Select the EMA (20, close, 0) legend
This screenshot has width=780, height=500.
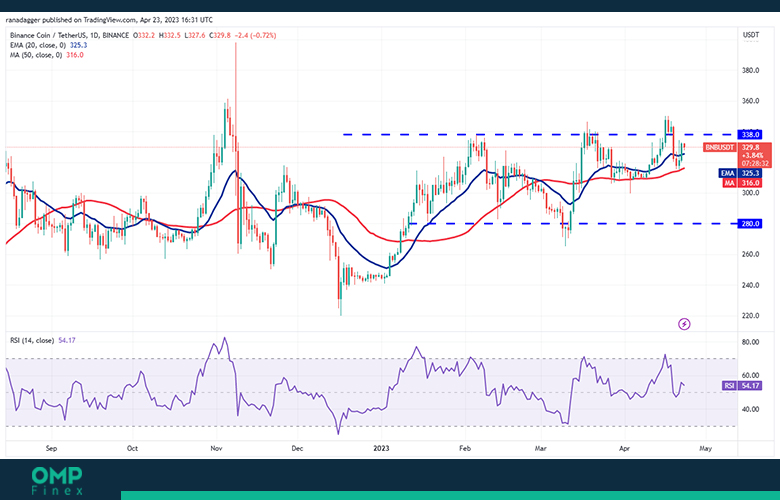[x=48, y=45]
